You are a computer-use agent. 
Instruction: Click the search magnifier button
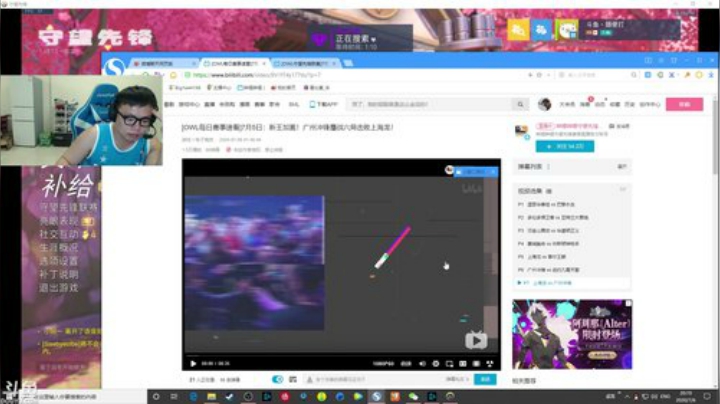pos(520,104)
